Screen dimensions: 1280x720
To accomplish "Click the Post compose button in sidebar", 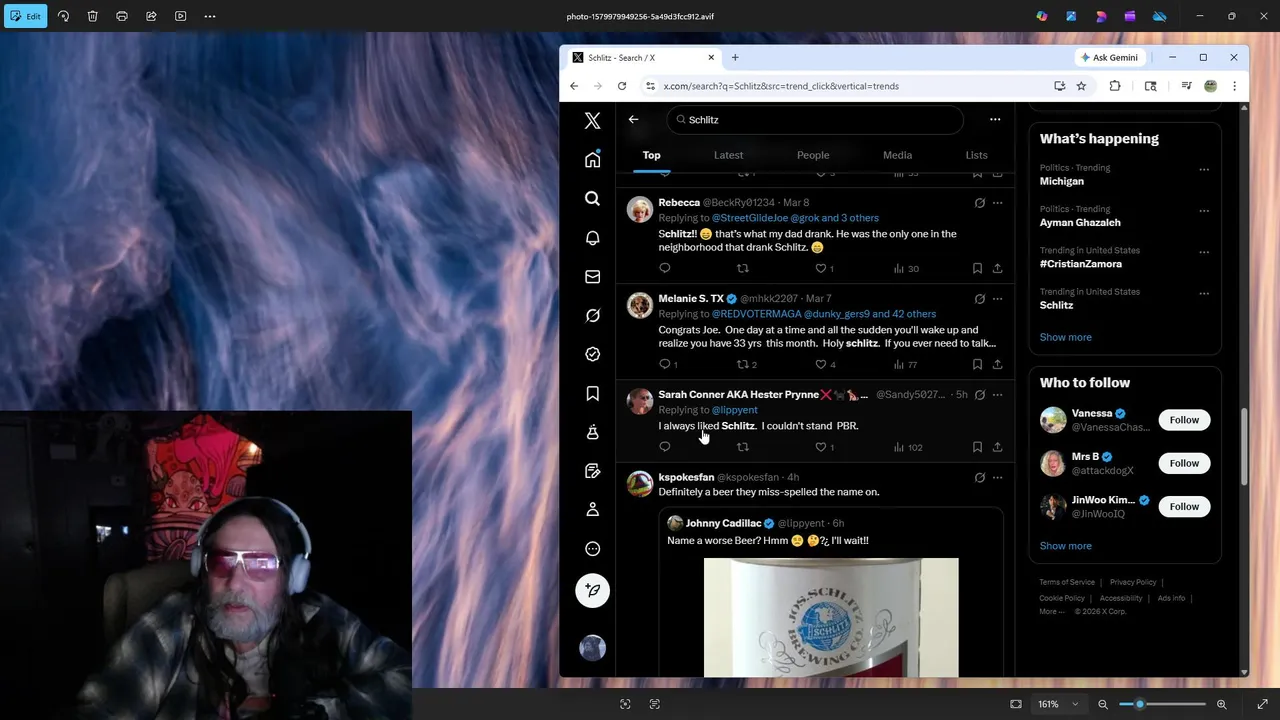I will tap(592, 590).
